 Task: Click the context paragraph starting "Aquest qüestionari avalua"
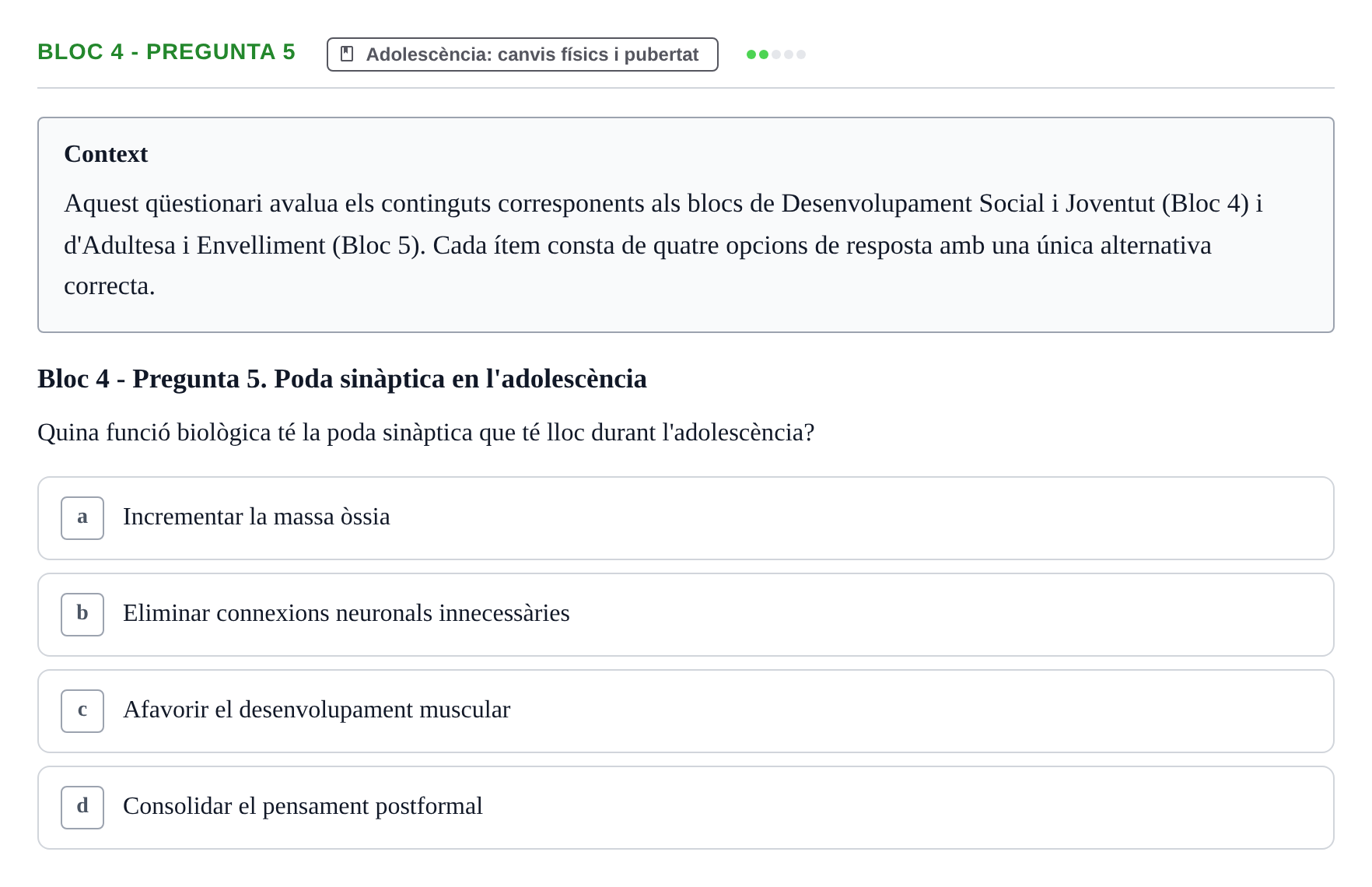click(663, 244)
